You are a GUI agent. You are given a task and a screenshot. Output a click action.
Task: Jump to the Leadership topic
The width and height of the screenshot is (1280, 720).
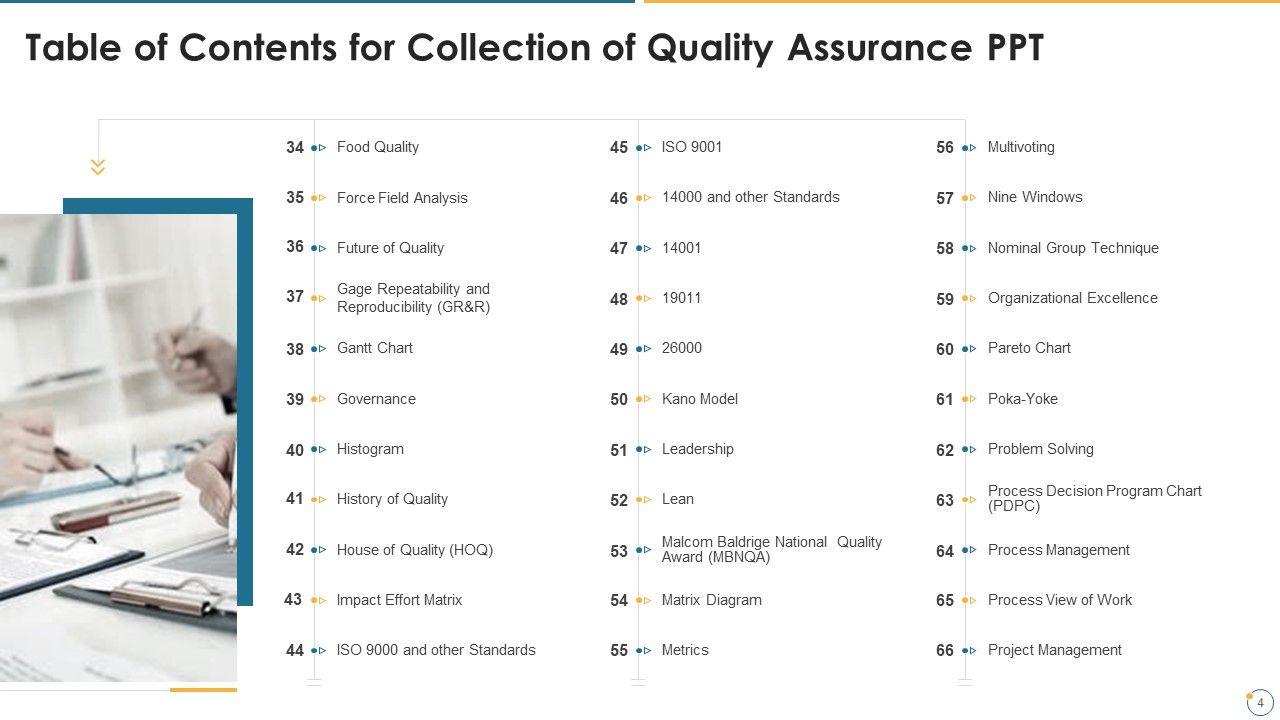[697, 449]
